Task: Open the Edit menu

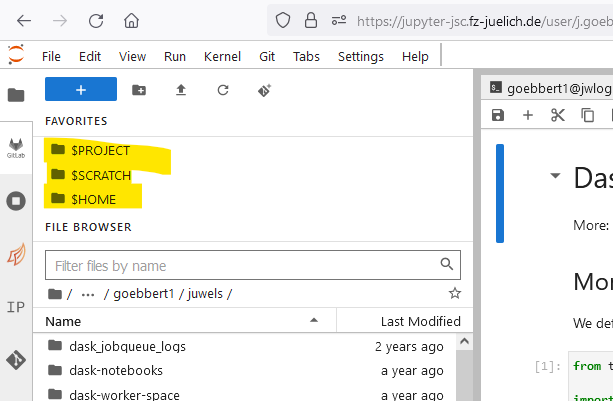Action: (90, 57)
